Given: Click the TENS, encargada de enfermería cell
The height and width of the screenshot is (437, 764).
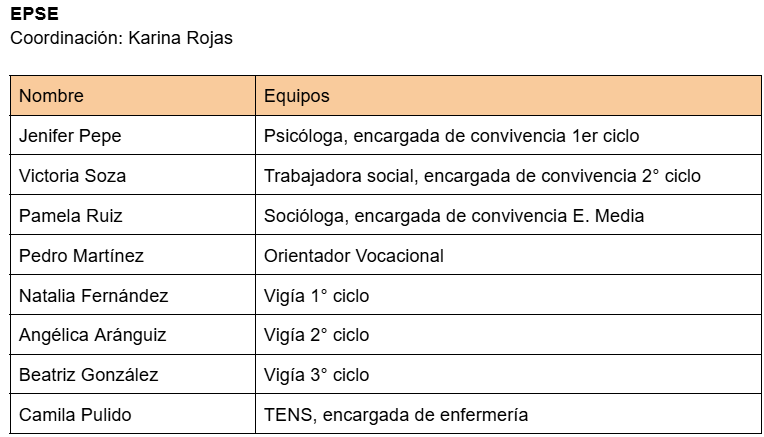Looking at the screenshot, I should point(395,414).
